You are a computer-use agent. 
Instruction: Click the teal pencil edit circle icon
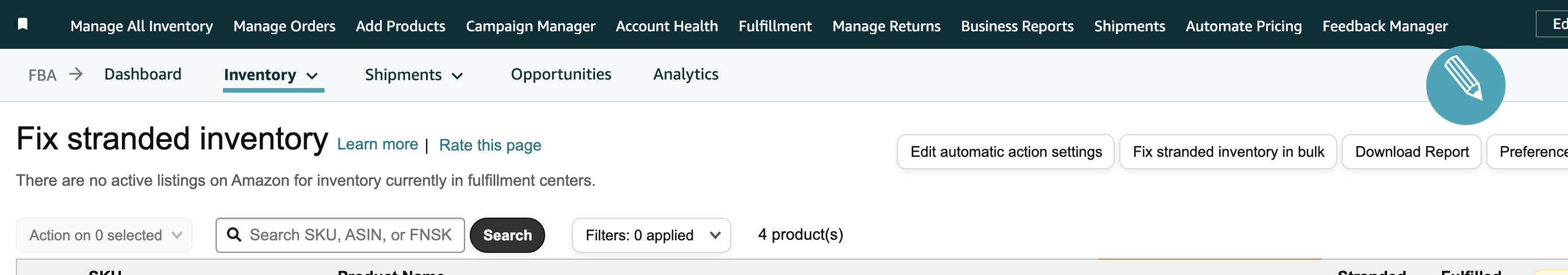click(x=1465, y=85)
